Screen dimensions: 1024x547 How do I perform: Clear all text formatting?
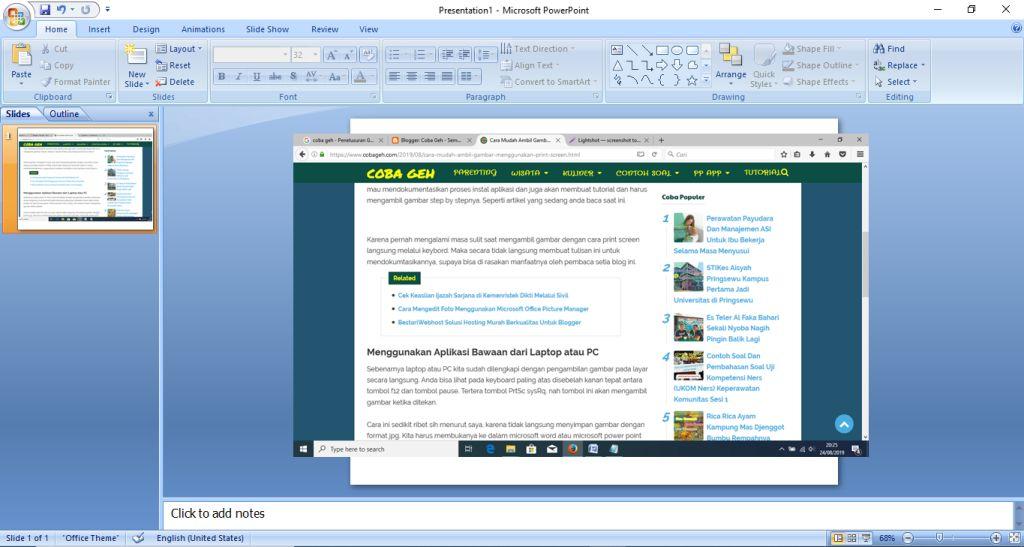tap(368, 55)
